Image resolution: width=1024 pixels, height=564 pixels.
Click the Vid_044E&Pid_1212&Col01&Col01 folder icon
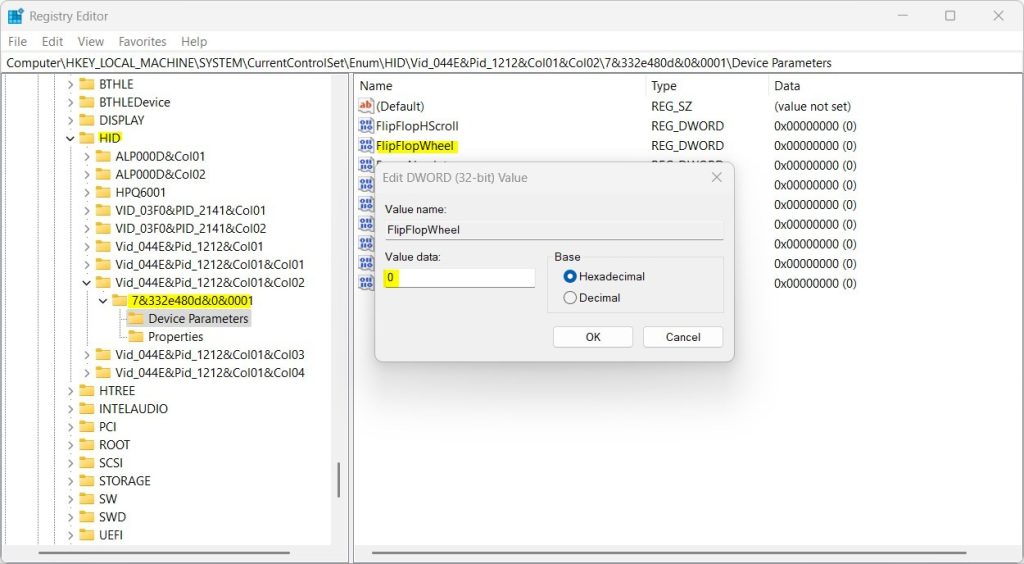click(103, 264)
